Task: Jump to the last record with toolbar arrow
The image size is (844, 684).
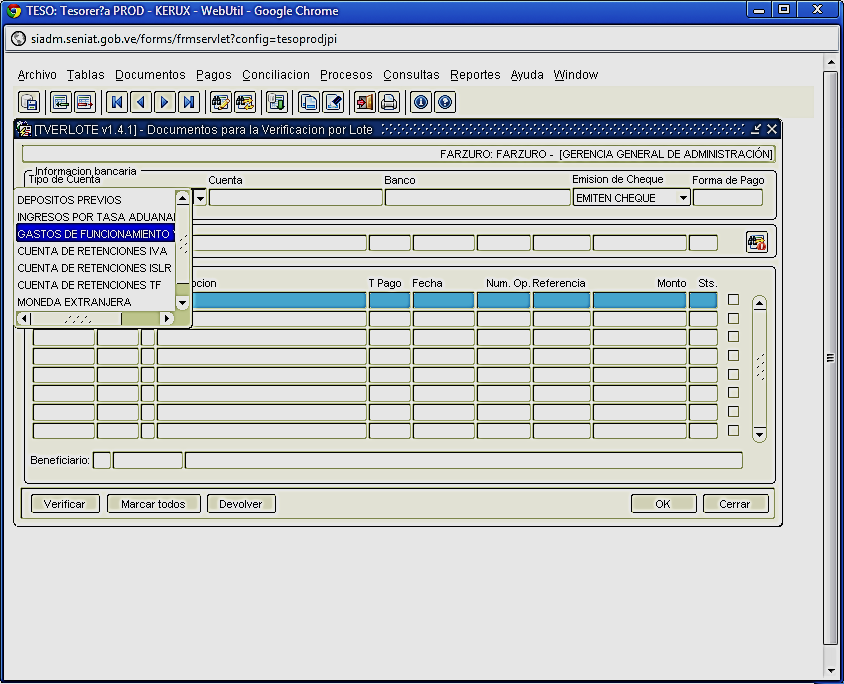Action: (189, 102)
